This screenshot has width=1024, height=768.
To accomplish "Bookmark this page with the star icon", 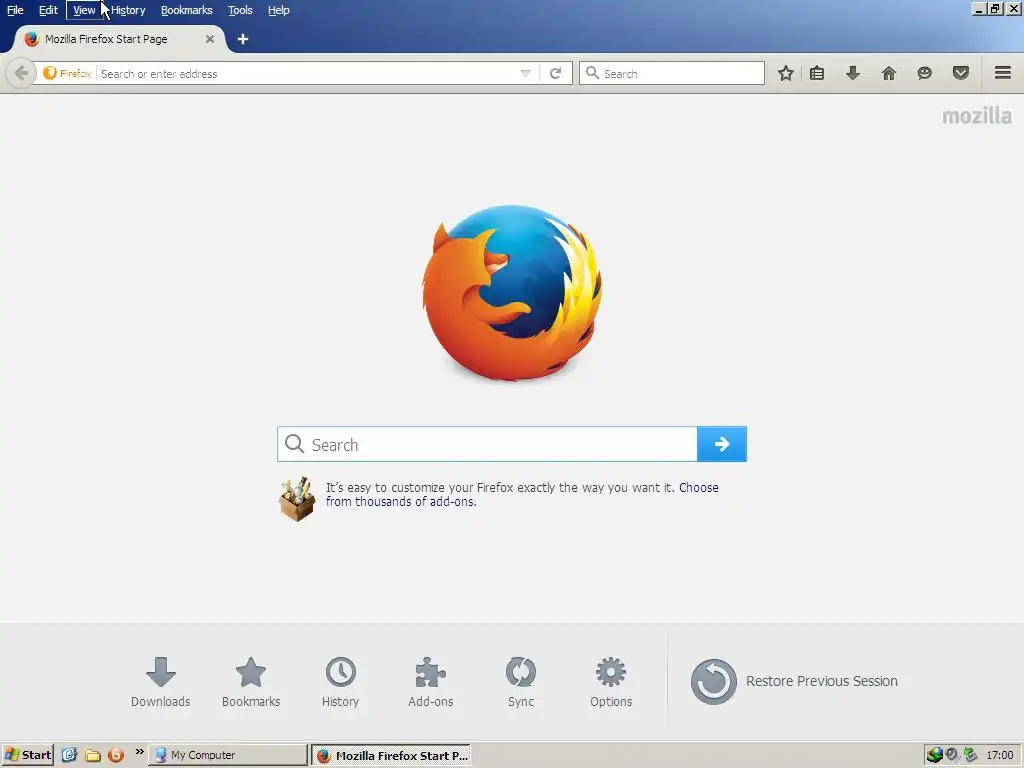I will (x=786, y=73).
